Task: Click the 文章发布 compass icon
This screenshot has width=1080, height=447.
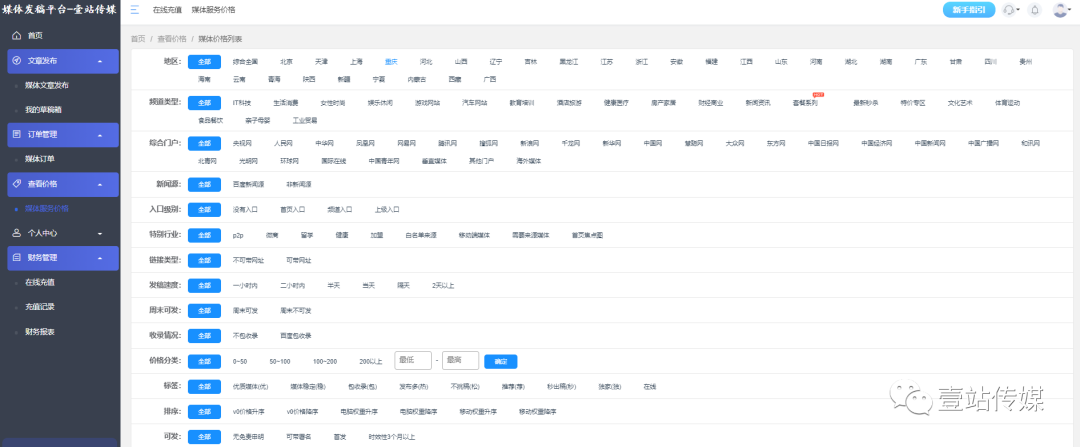Action: click(x=16, y=61)
